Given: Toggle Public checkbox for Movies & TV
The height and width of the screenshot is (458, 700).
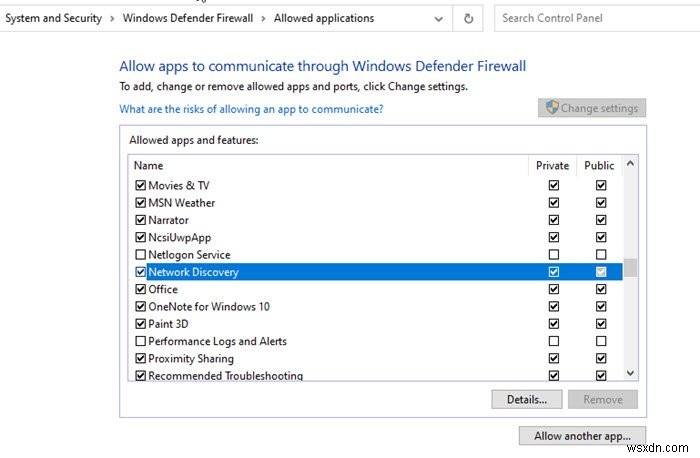Looking at the screenshot, I should [x=601, y=185].
